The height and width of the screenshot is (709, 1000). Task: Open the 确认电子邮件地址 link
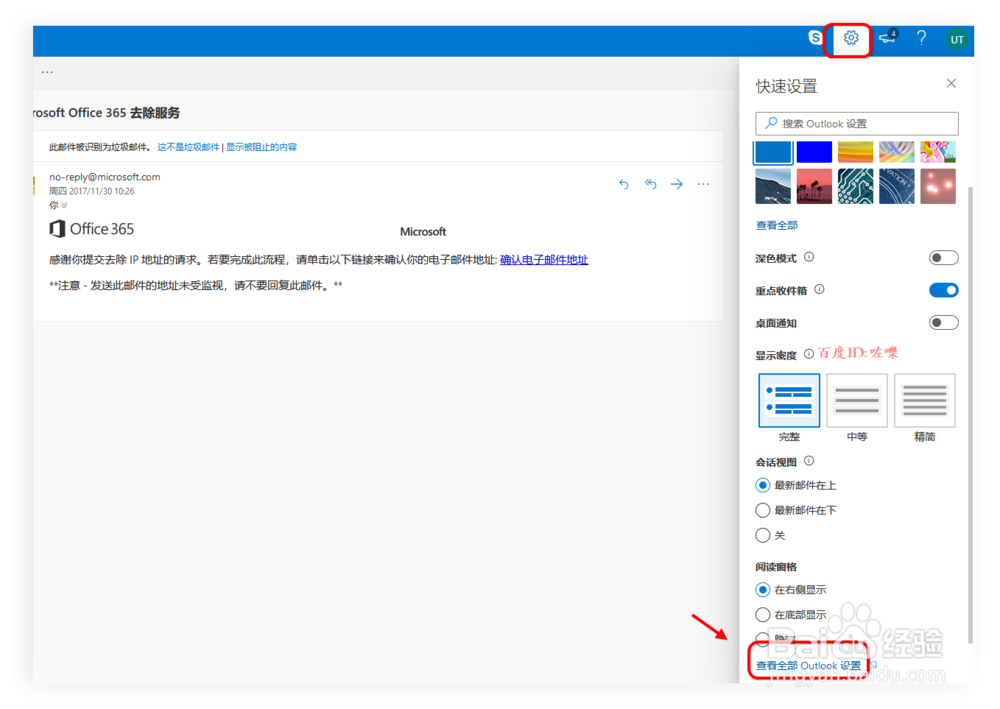click(x=544, y=260)
